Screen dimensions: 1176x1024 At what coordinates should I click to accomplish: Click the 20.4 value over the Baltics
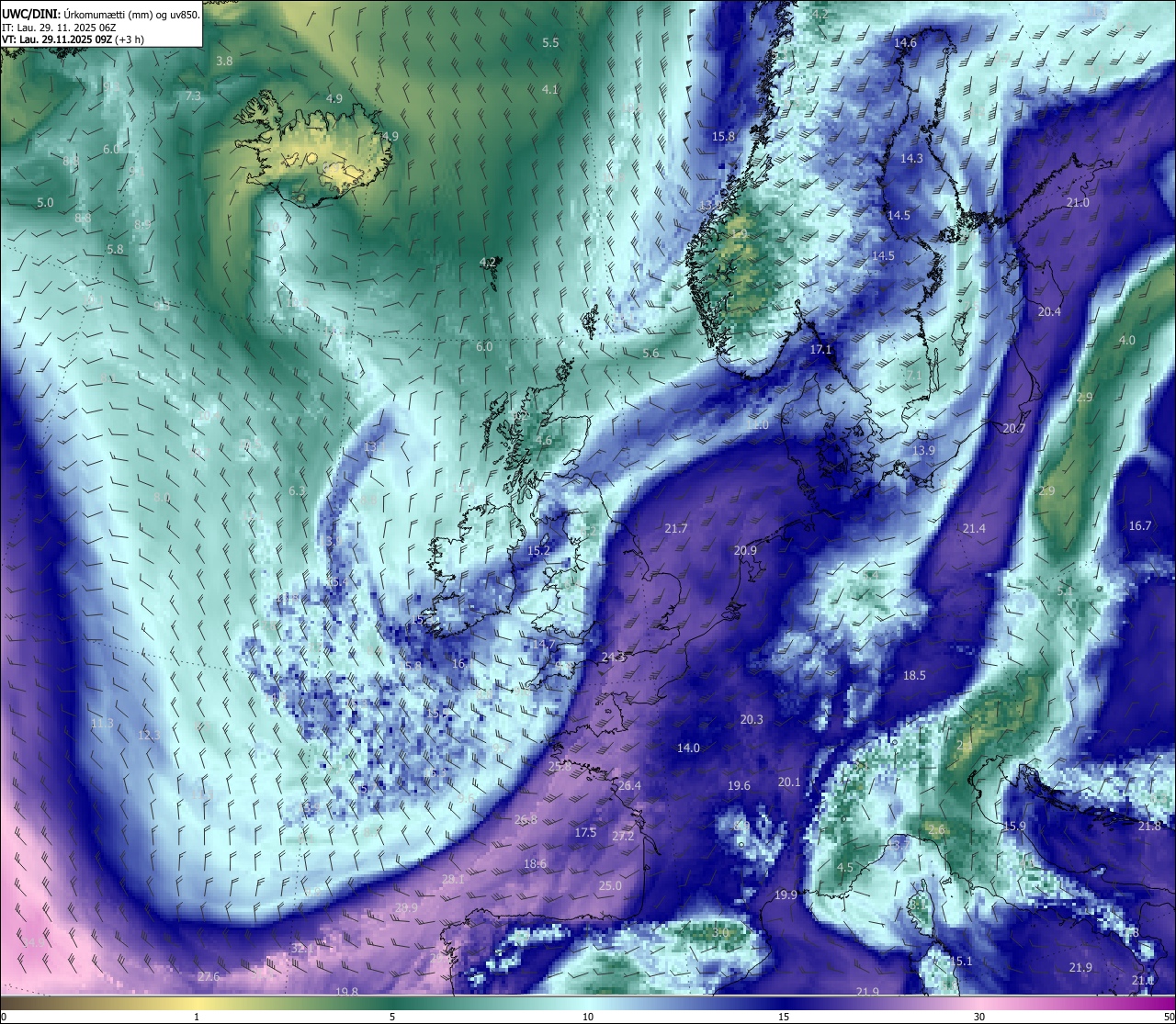pyautogui.click(x=1049, y=312)
